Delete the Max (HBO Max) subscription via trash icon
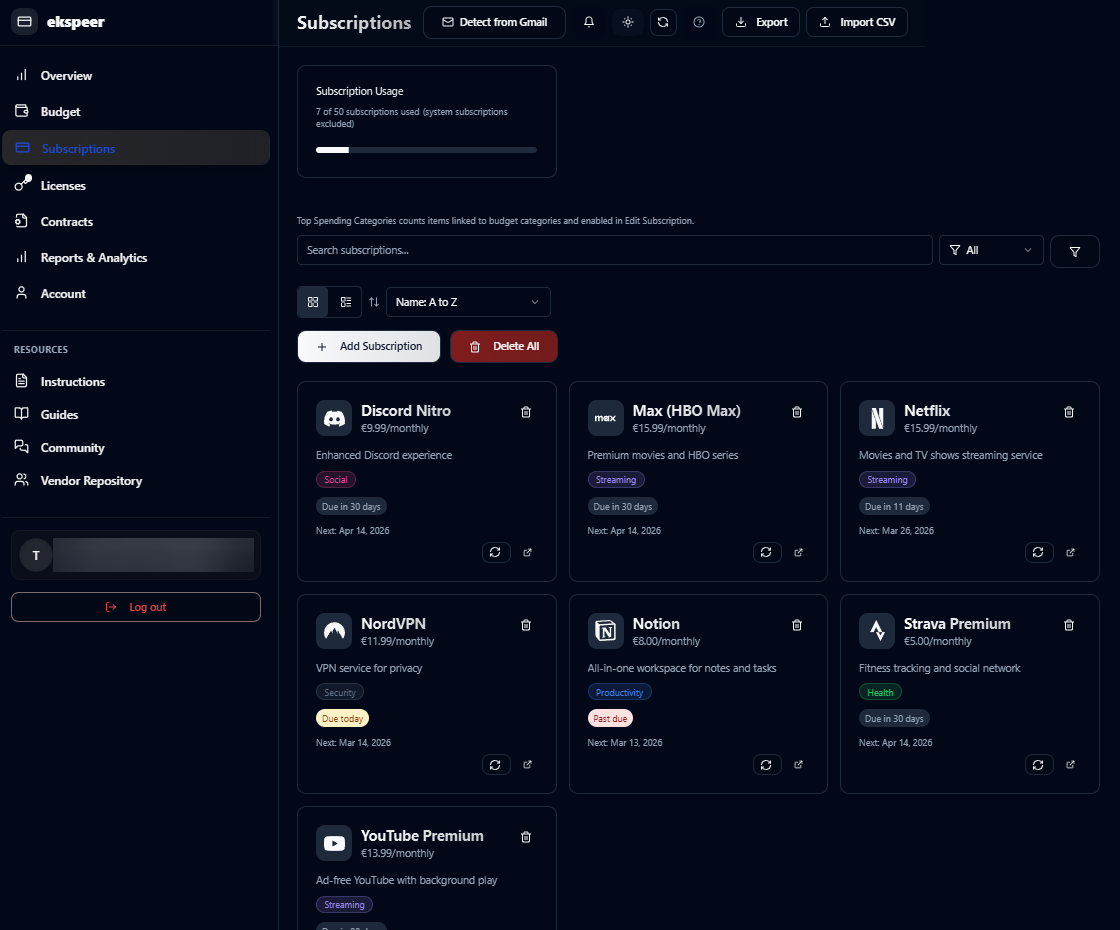The image size is (1120, 930). pos(797,412)
